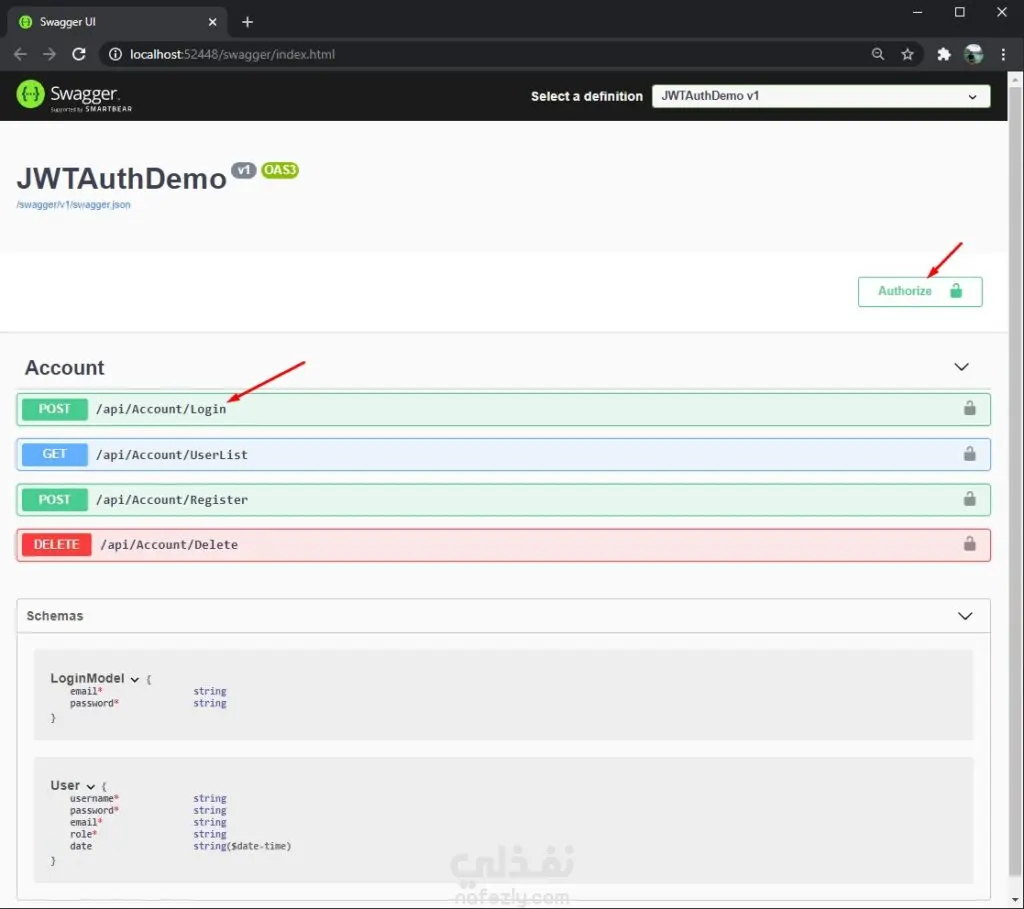The width and height of the screenshot is (1024, 909).
Task: Click the 'date' field in User schema
Action: (81, 846)
